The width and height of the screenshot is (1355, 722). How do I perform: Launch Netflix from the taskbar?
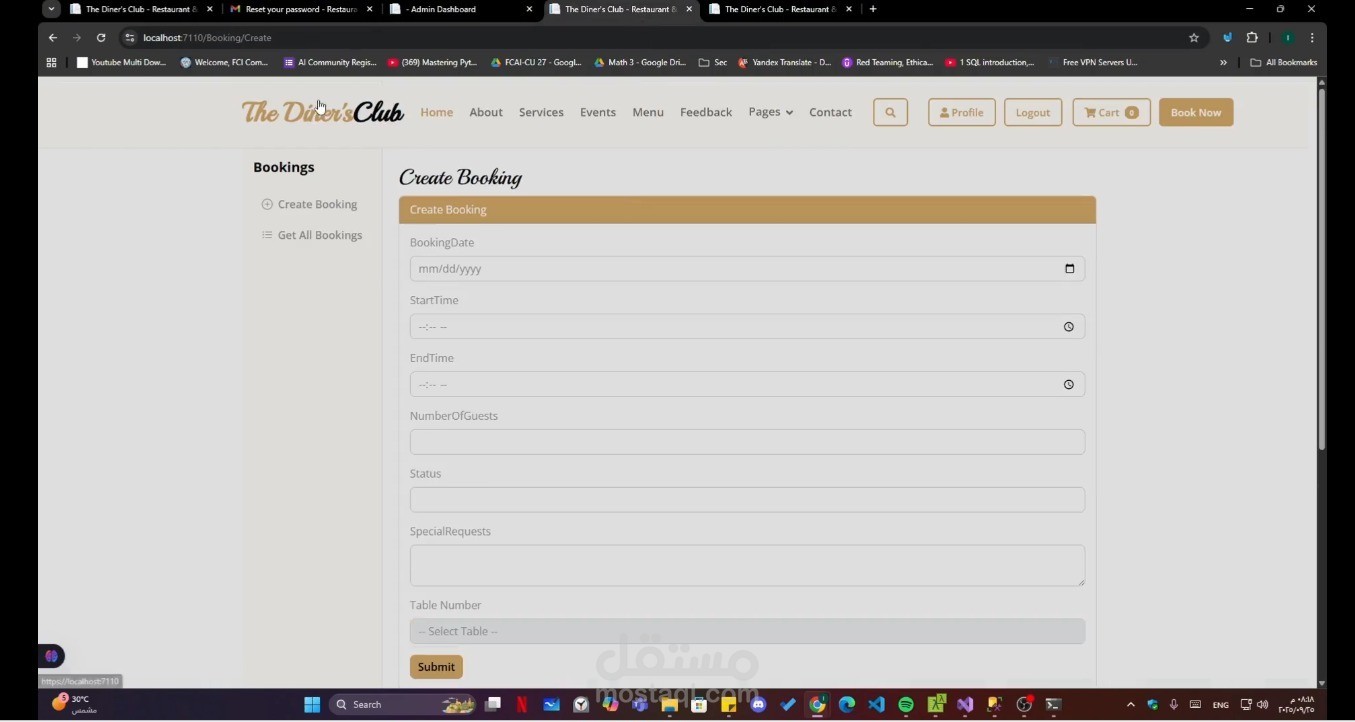coord(522,705)
